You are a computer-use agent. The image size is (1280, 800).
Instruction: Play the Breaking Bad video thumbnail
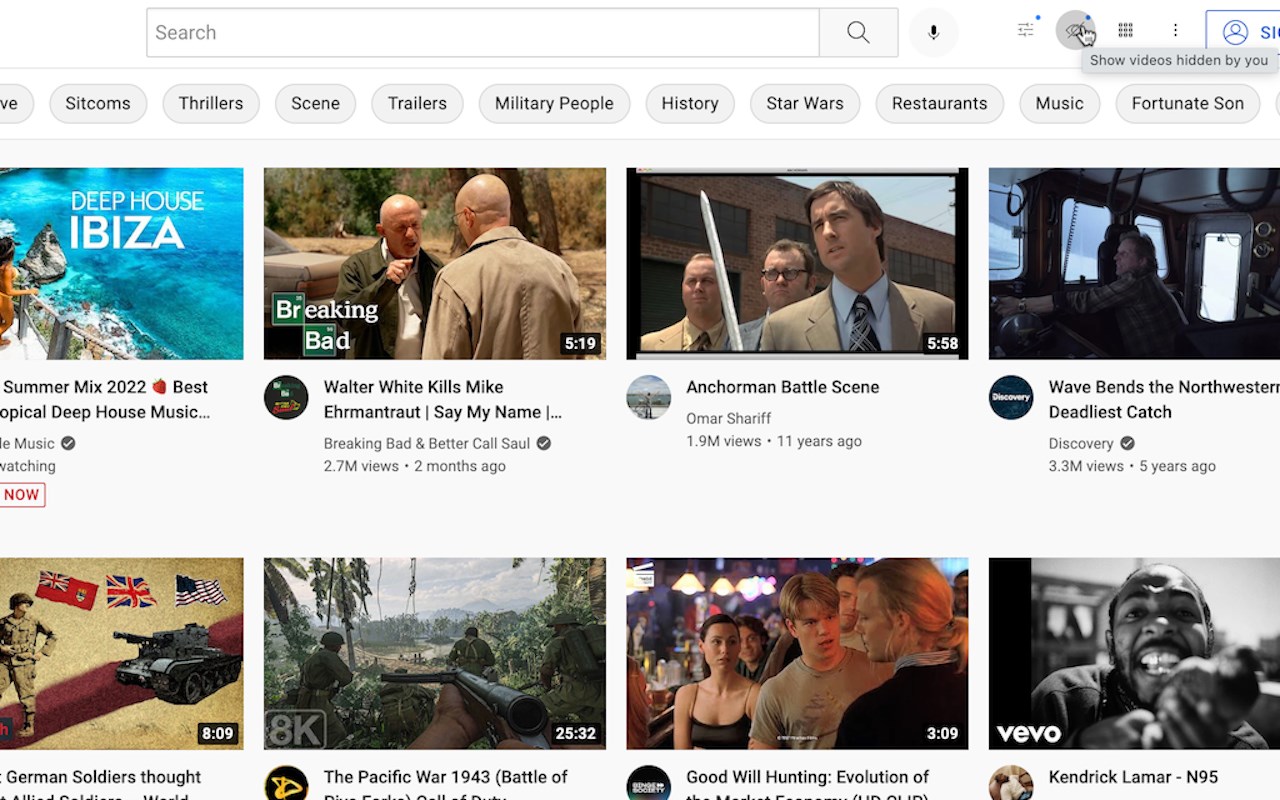coord(435,264)
